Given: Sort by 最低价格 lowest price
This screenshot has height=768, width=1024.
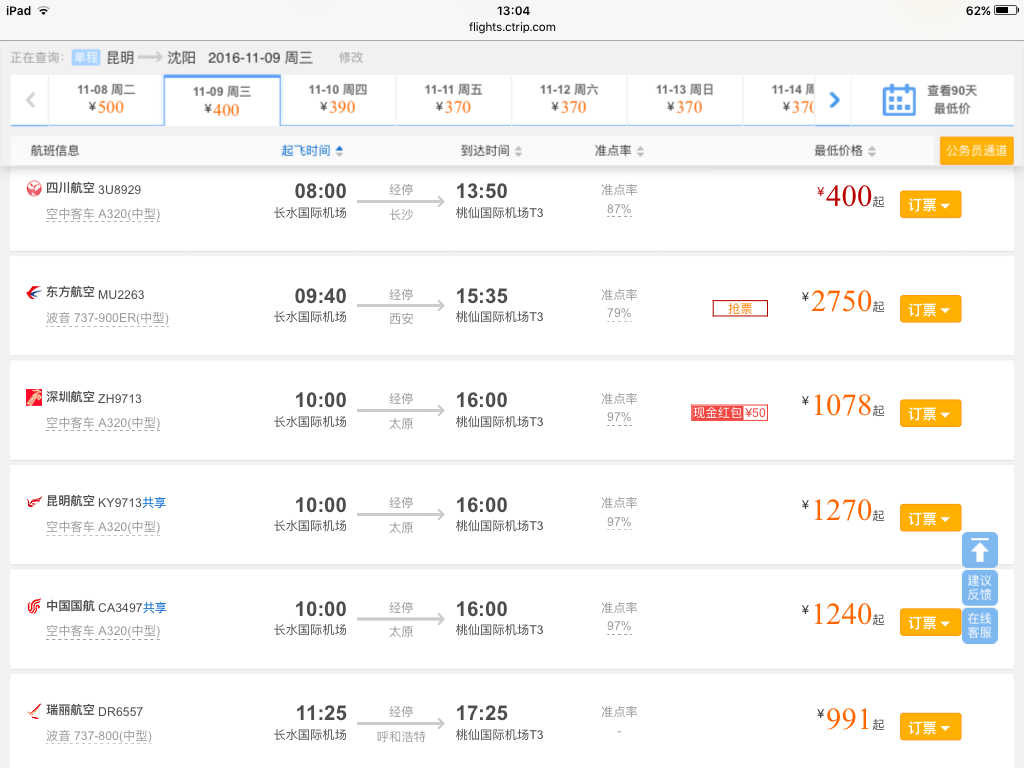Looking at the screenshot, I should click(844, 151).
